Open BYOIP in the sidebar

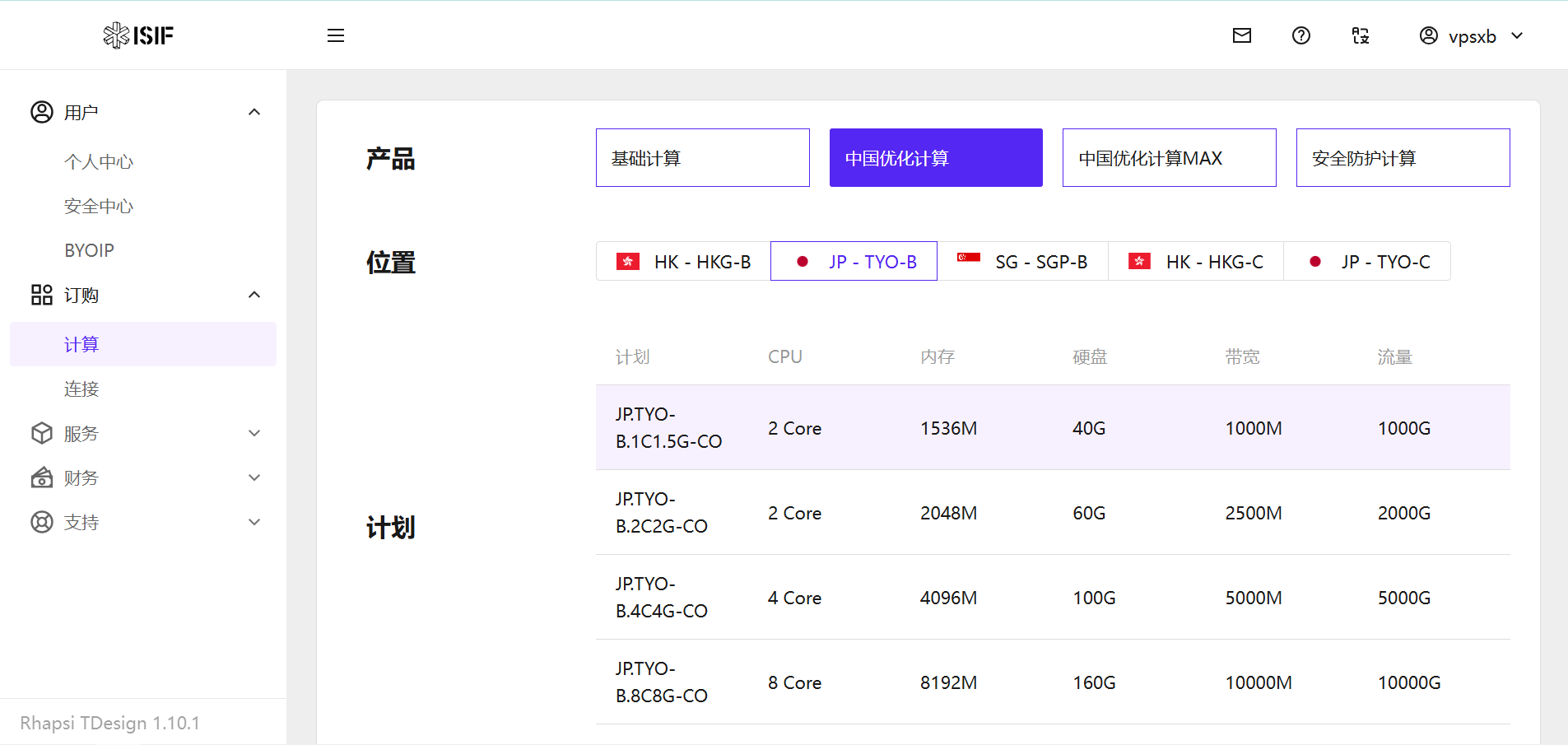89,250
